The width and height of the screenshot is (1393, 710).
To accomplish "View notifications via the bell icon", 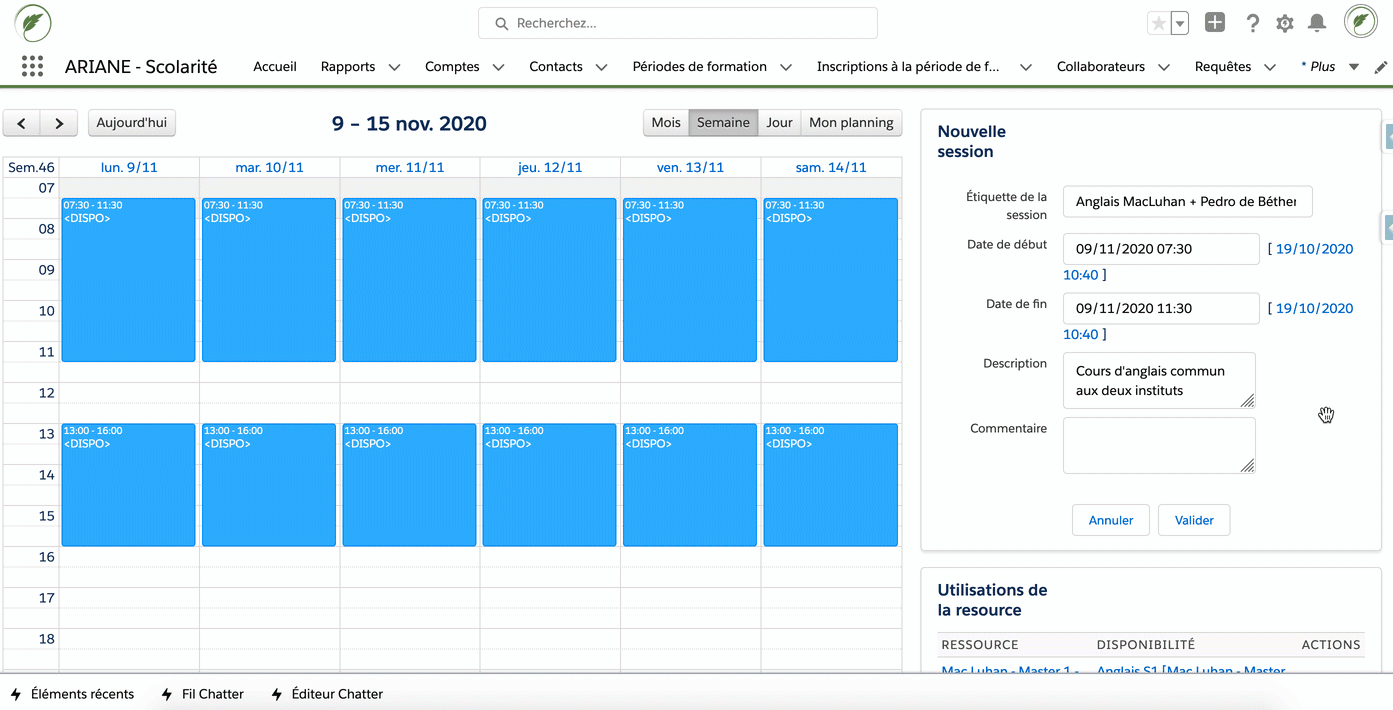I will point(1316,22).
